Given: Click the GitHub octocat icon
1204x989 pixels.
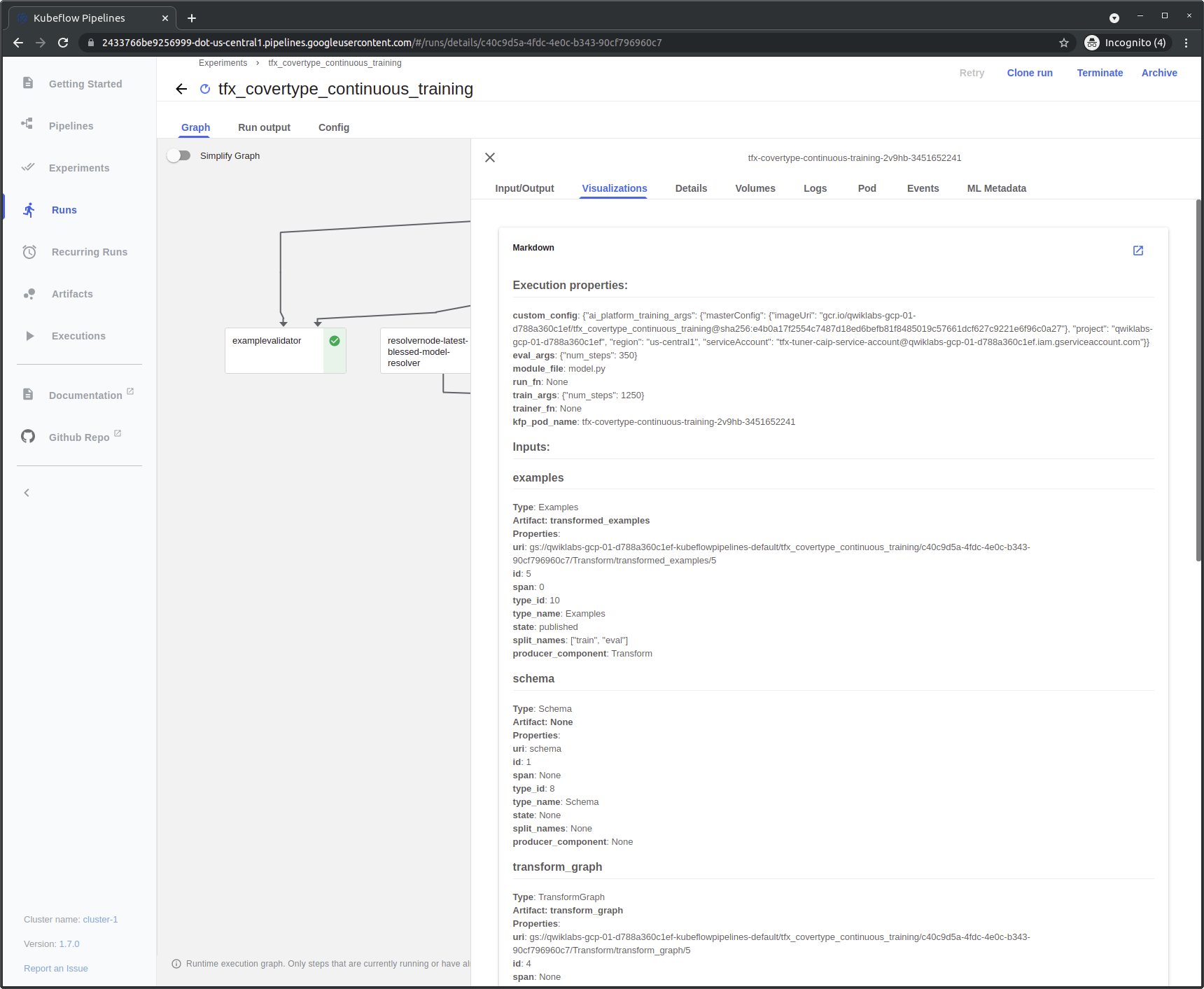Looking at the screenshot, I should (28, 437).
